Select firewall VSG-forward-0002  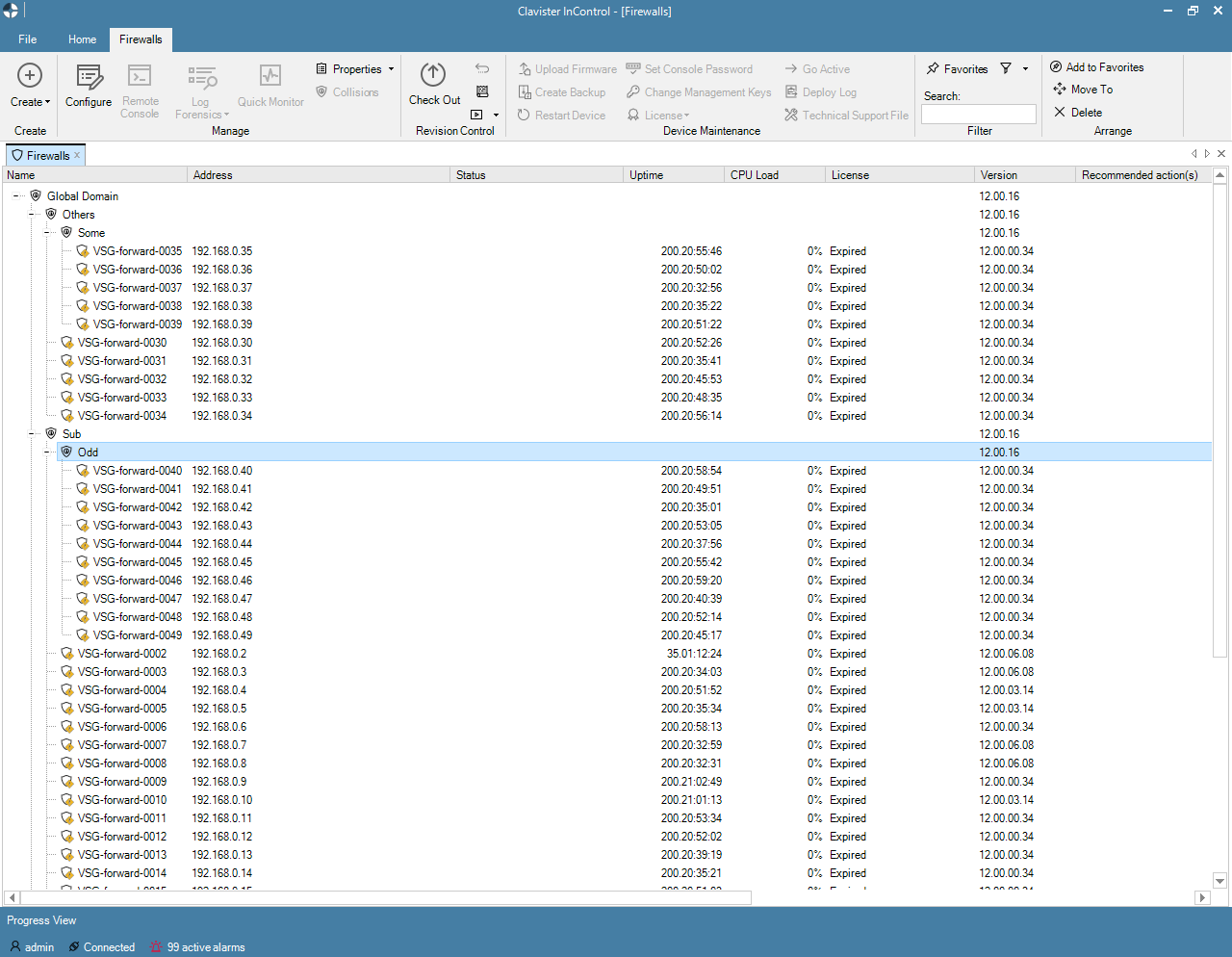[x=122, y=654]
